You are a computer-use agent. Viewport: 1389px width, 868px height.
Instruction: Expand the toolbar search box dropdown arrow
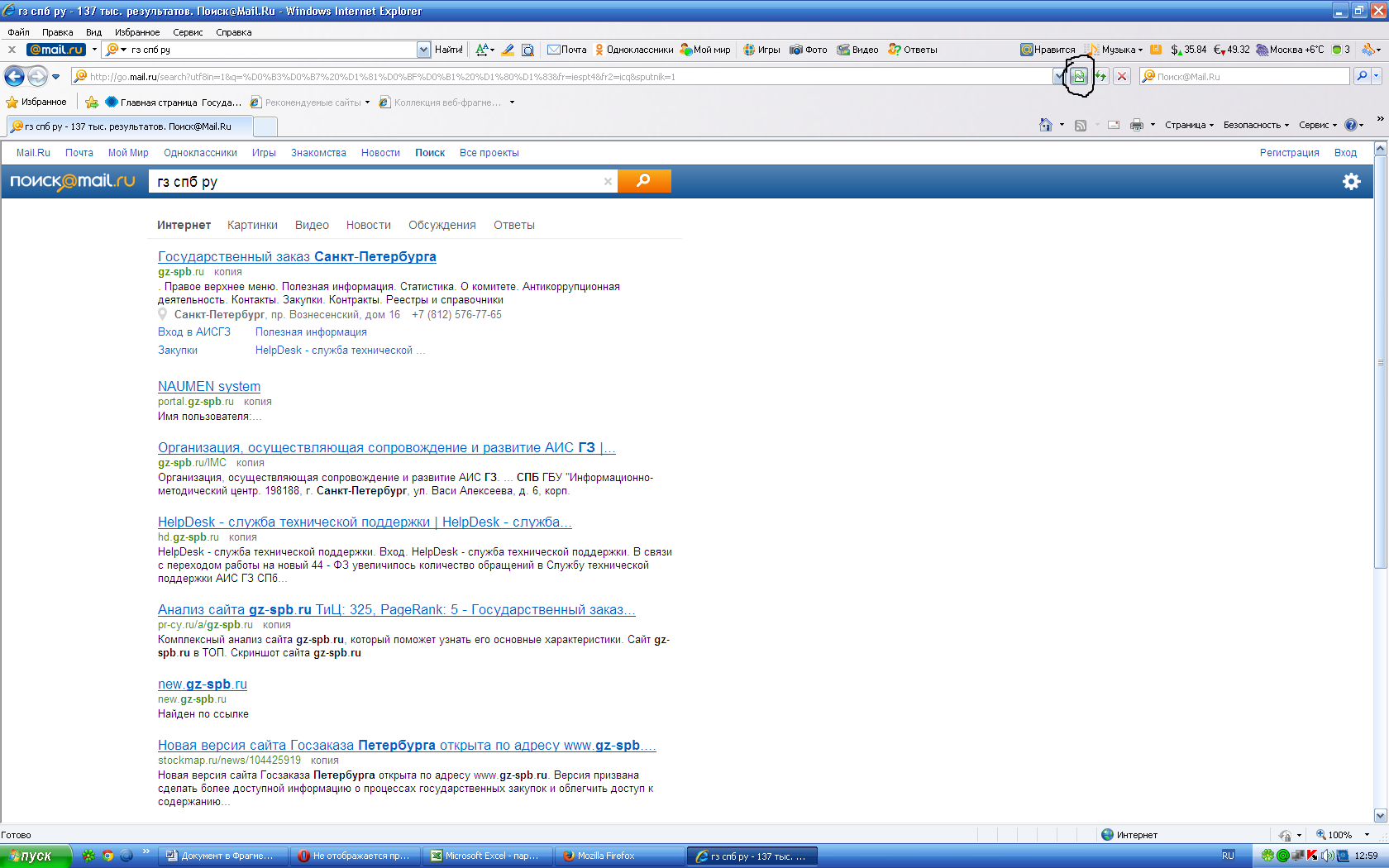tap(423, 50)
